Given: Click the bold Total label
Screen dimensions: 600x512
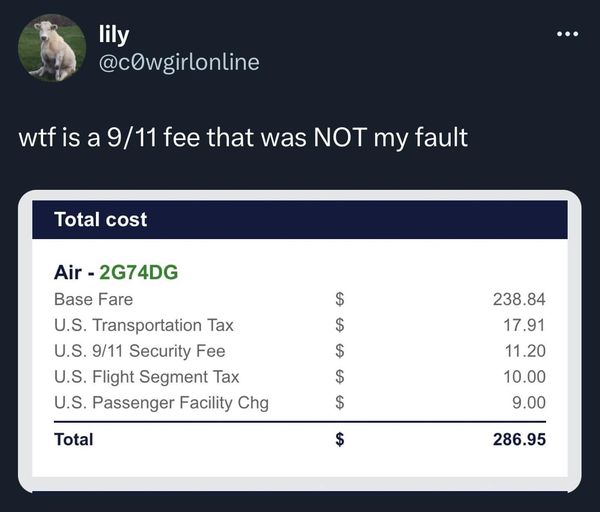Looking at the screenshot, I should [x=73, y=439].
